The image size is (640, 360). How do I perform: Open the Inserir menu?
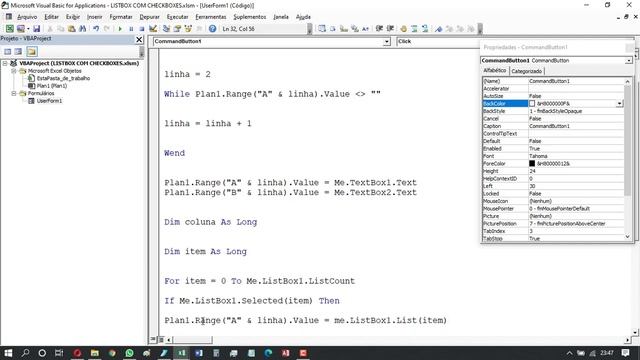coord(94,17)
